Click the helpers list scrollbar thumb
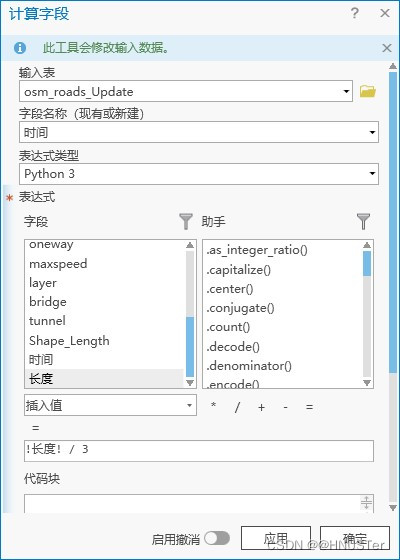This screenshot has height=560, width=400. [367, 263]
